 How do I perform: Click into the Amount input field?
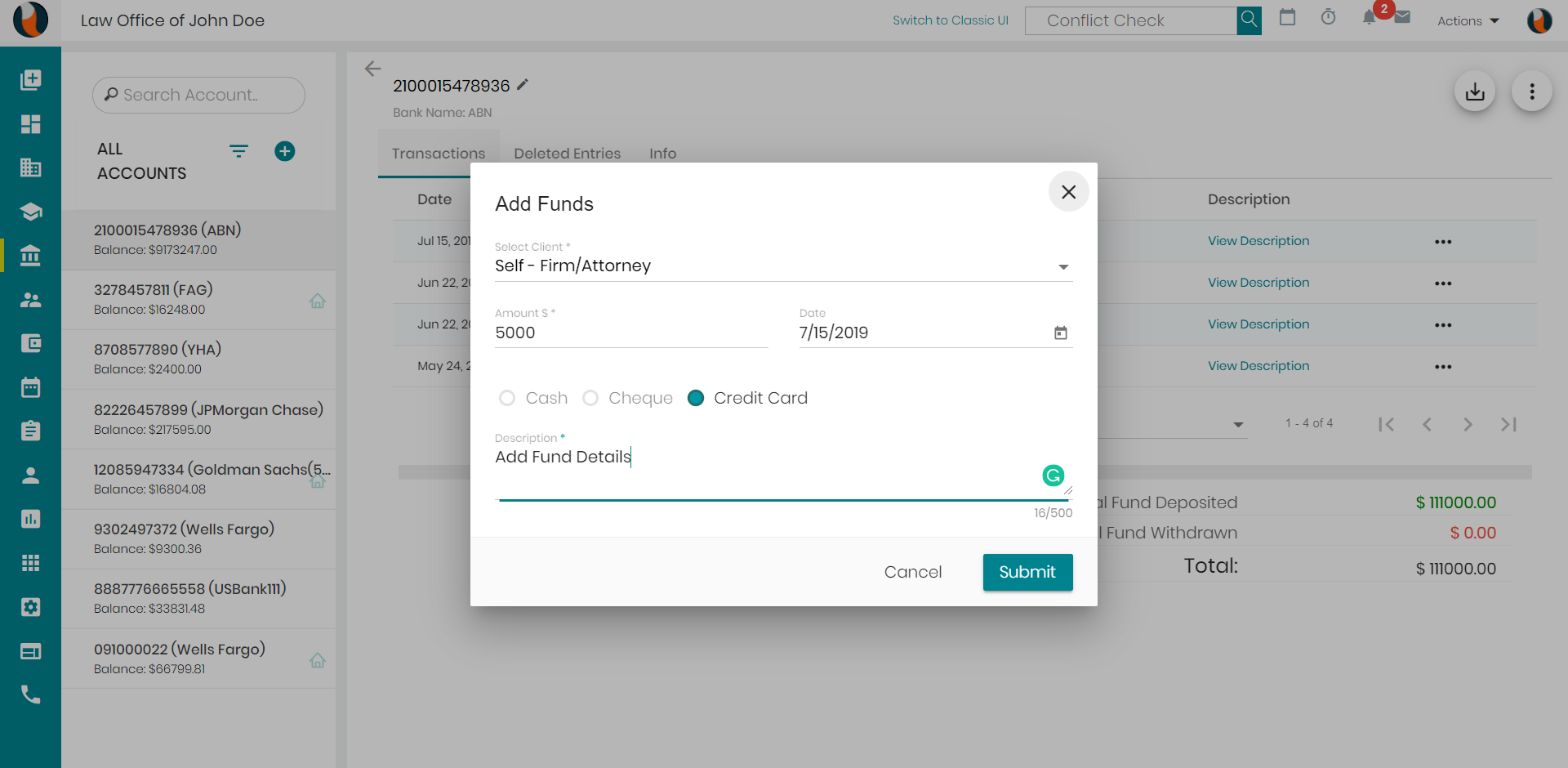(x=631, y=333)
